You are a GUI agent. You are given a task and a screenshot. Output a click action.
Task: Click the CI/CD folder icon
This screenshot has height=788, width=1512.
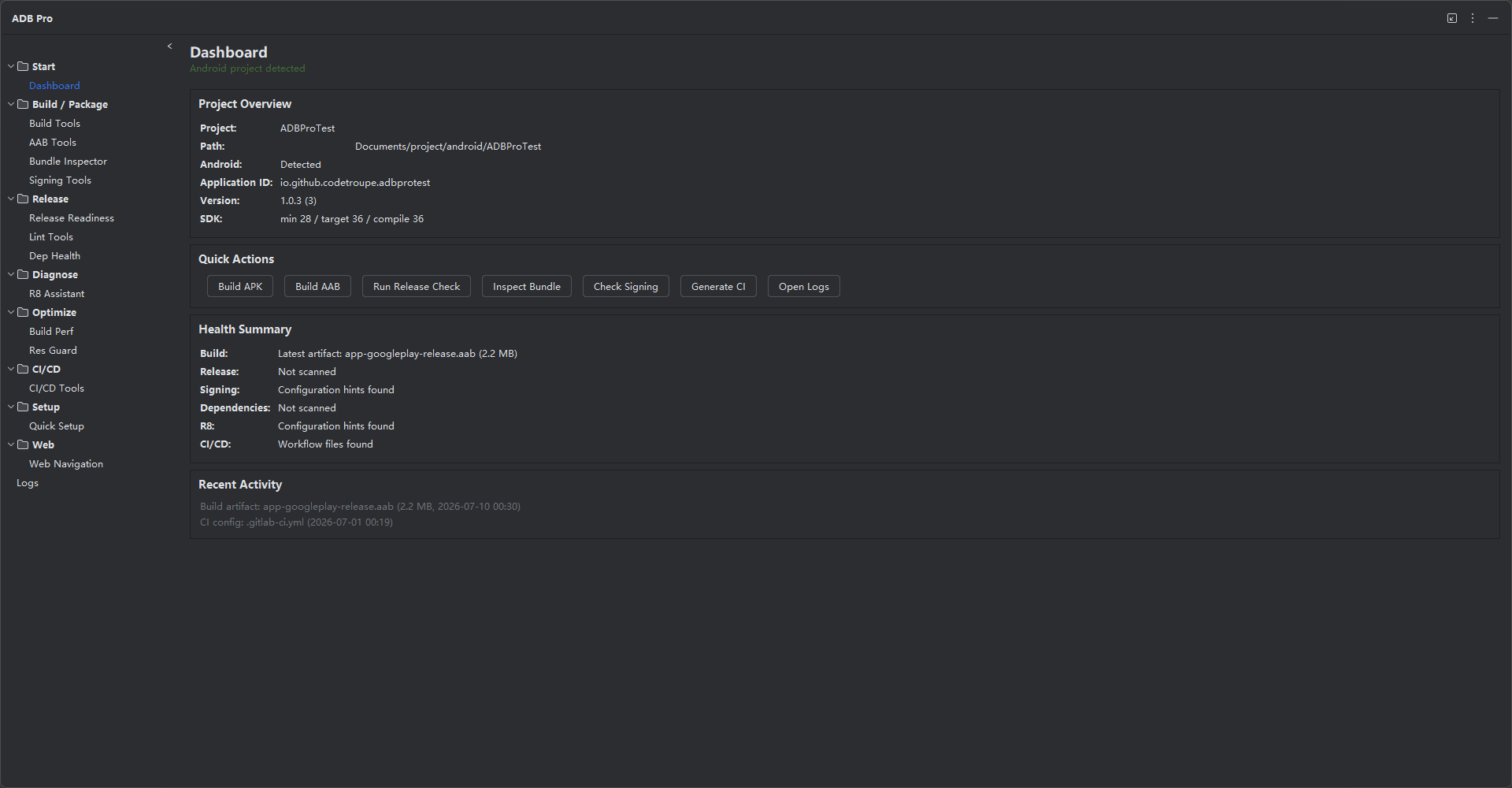click(23, 369)
